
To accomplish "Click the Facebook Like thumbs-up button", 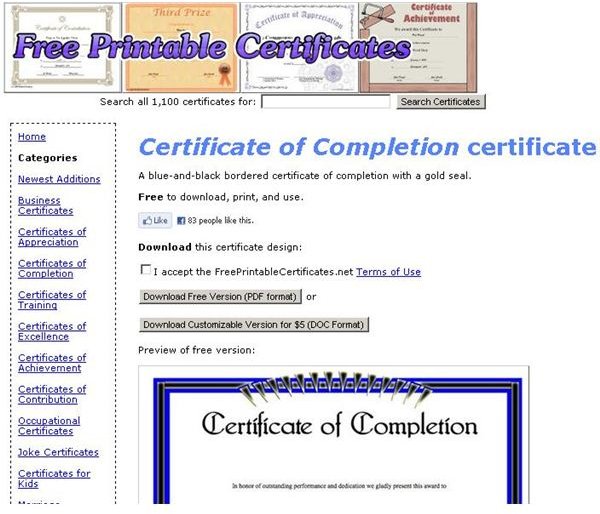I will click(x=155, y=220).
